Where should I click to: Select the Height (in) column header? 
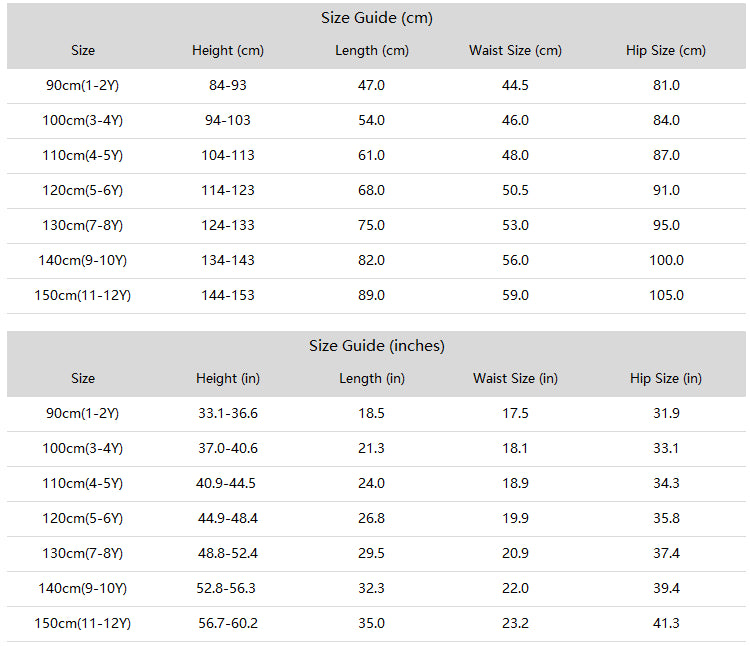point(228,378)
